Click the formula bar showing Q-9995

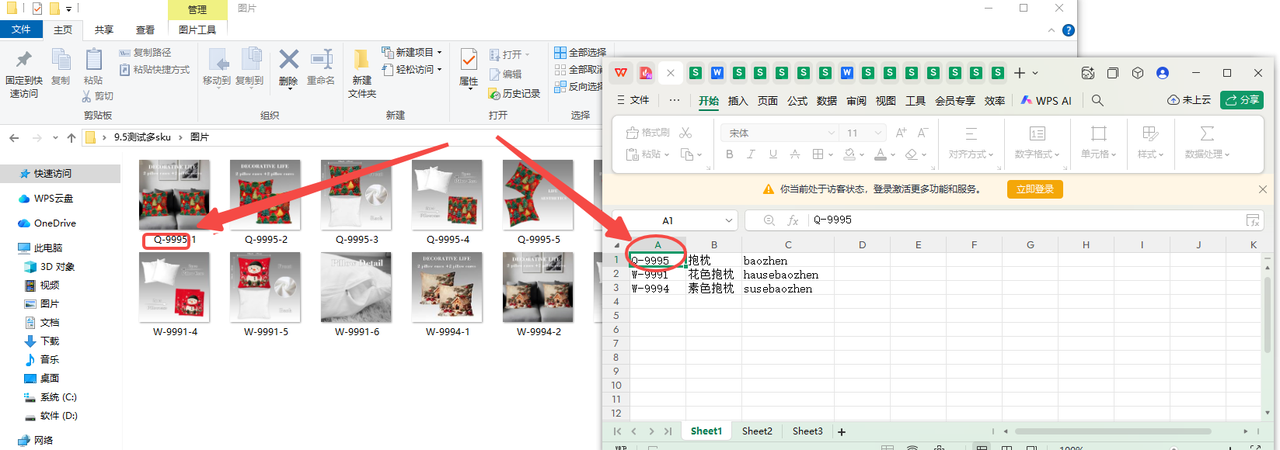[1025, 220]
